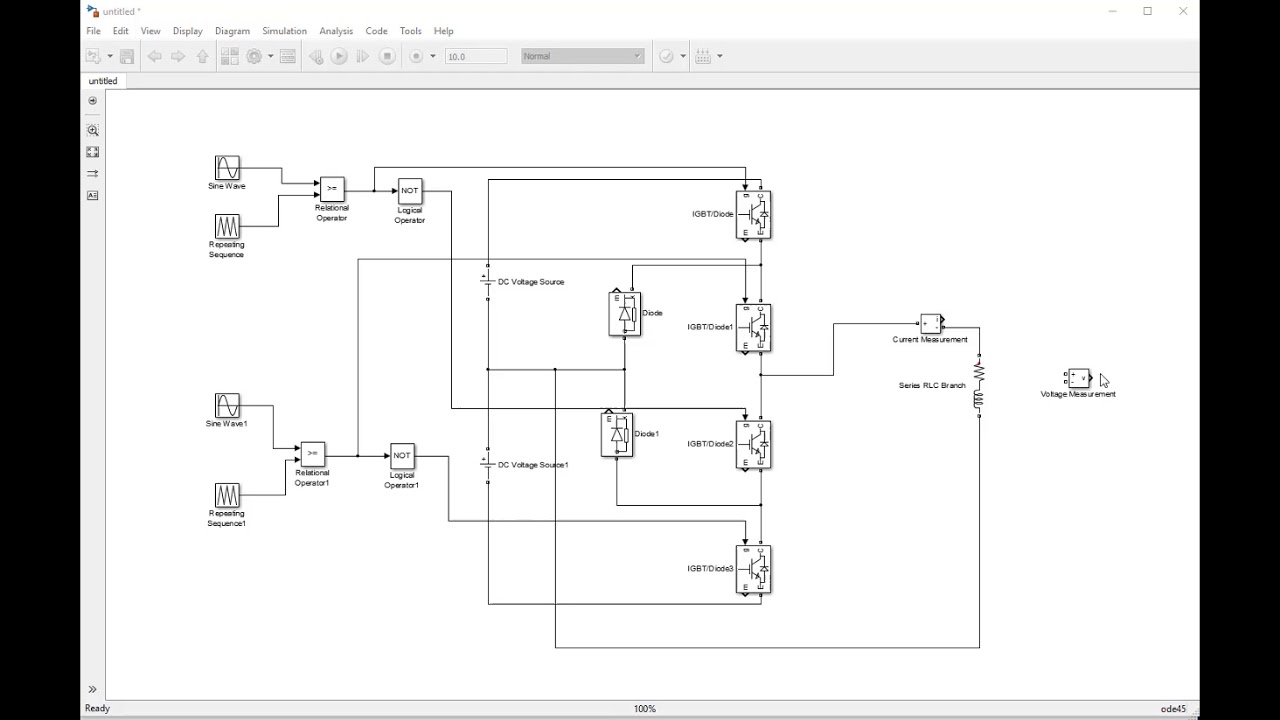
Task: Click the simulation stop time field showing 10.0
Action: coord(476,56)
